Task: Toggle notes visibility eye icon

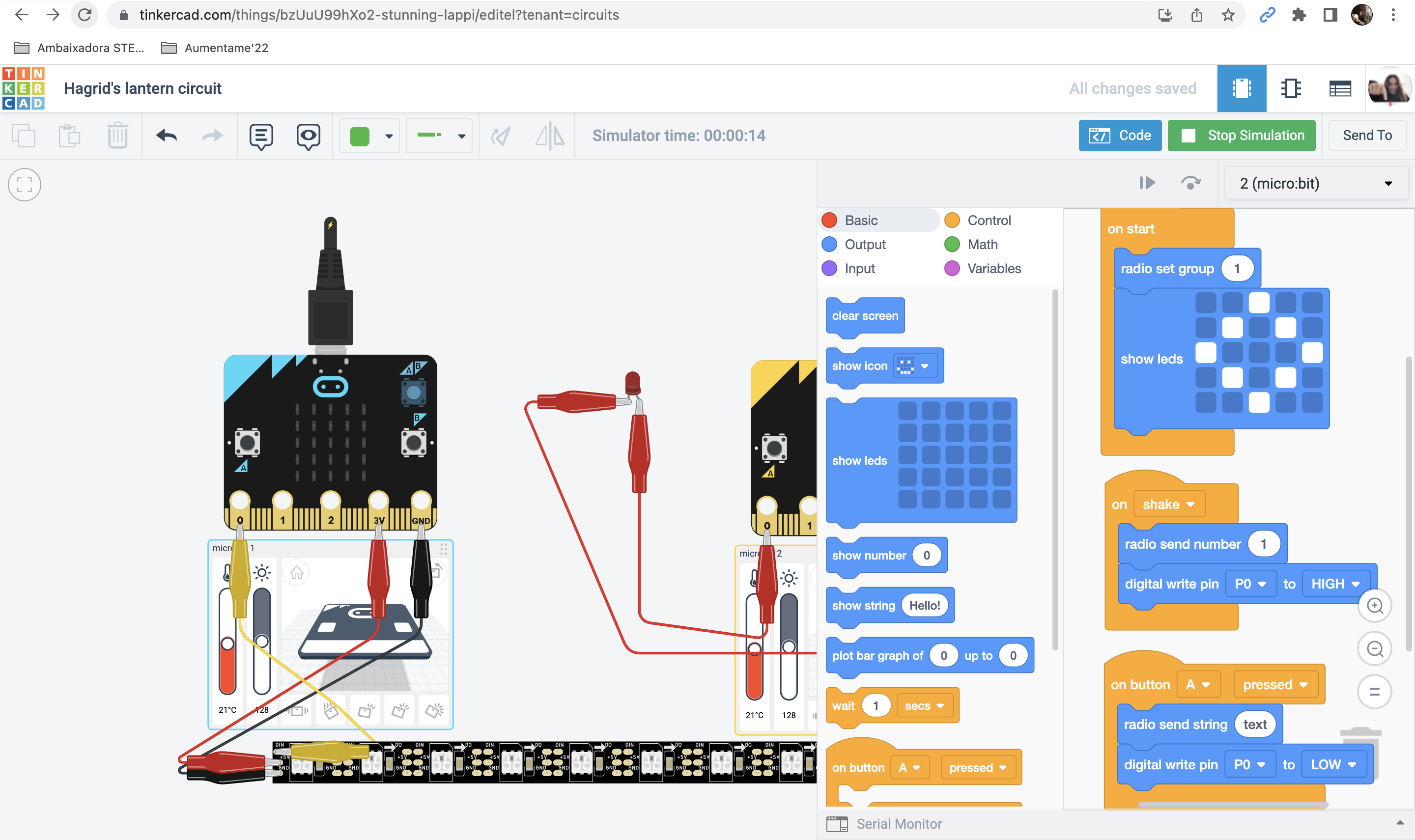Action: 308,136
